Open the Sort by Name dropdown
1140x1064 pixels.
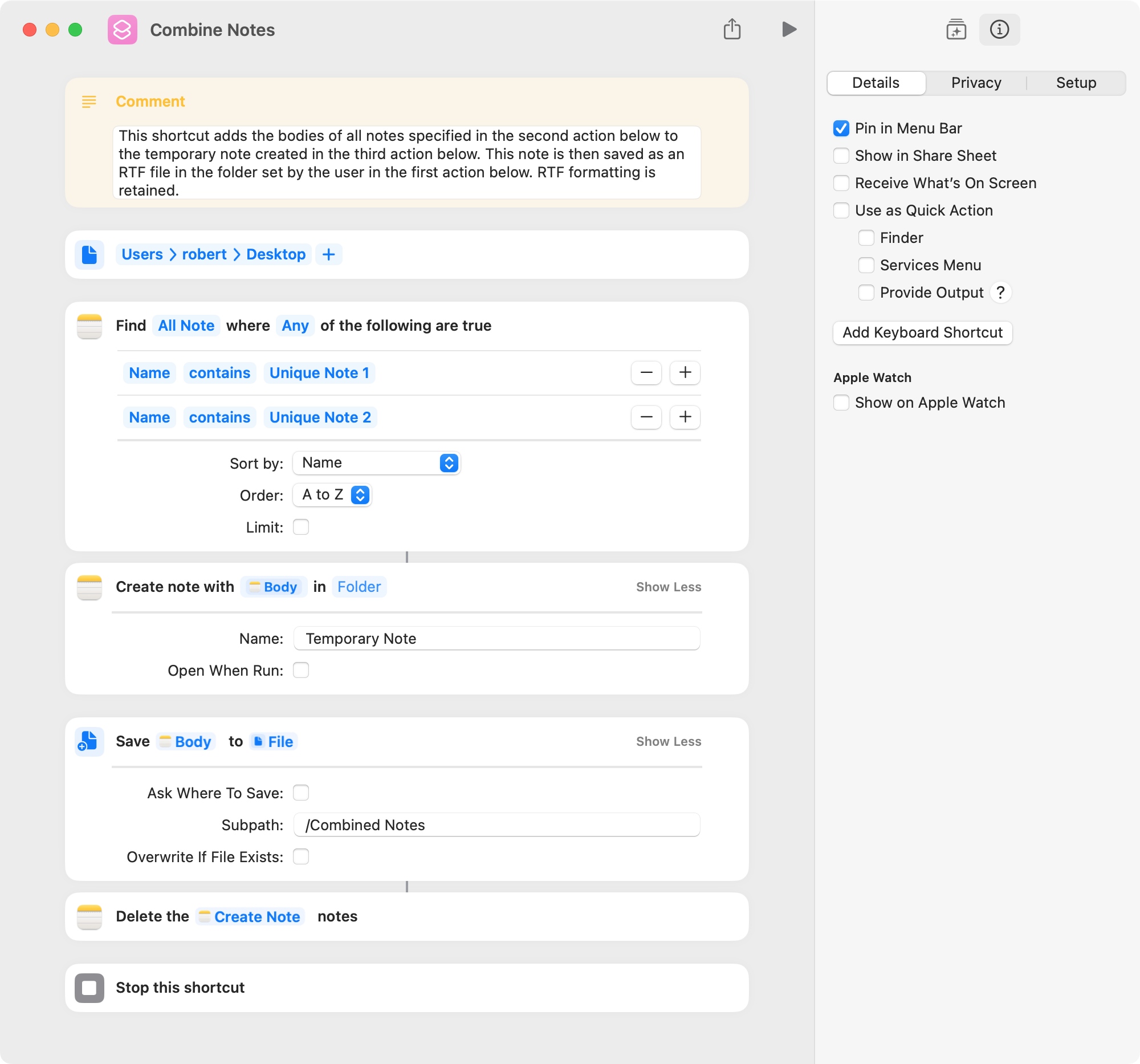coord(377,463)
